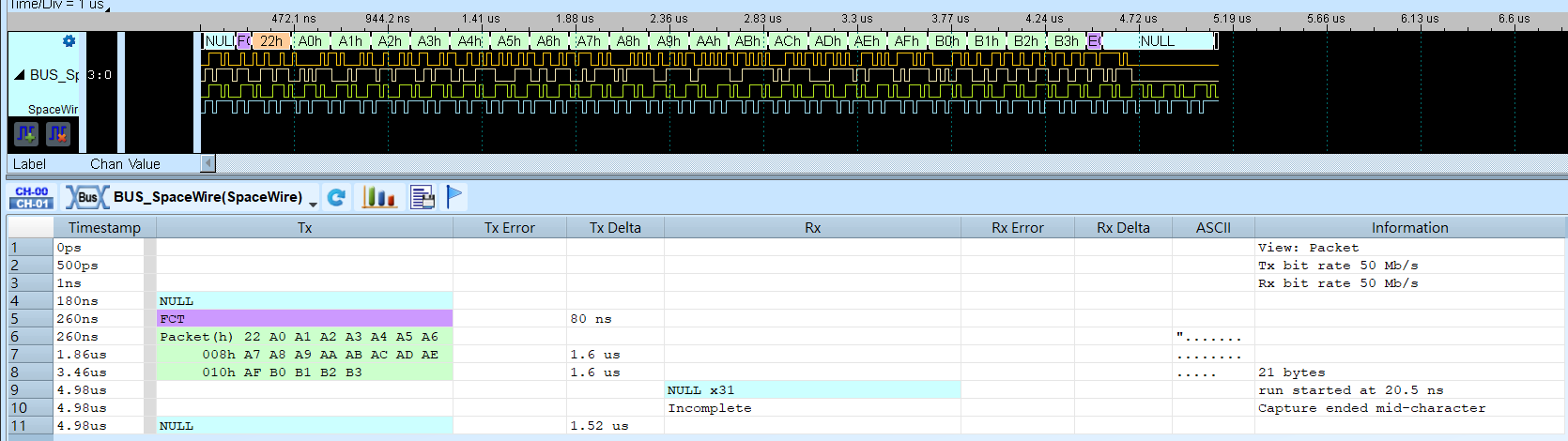Image resolution: width=1568 pixels, height=441 pixels.
Task: Select the B3h decoded byte in waveform
Action: pos(1067,41)
